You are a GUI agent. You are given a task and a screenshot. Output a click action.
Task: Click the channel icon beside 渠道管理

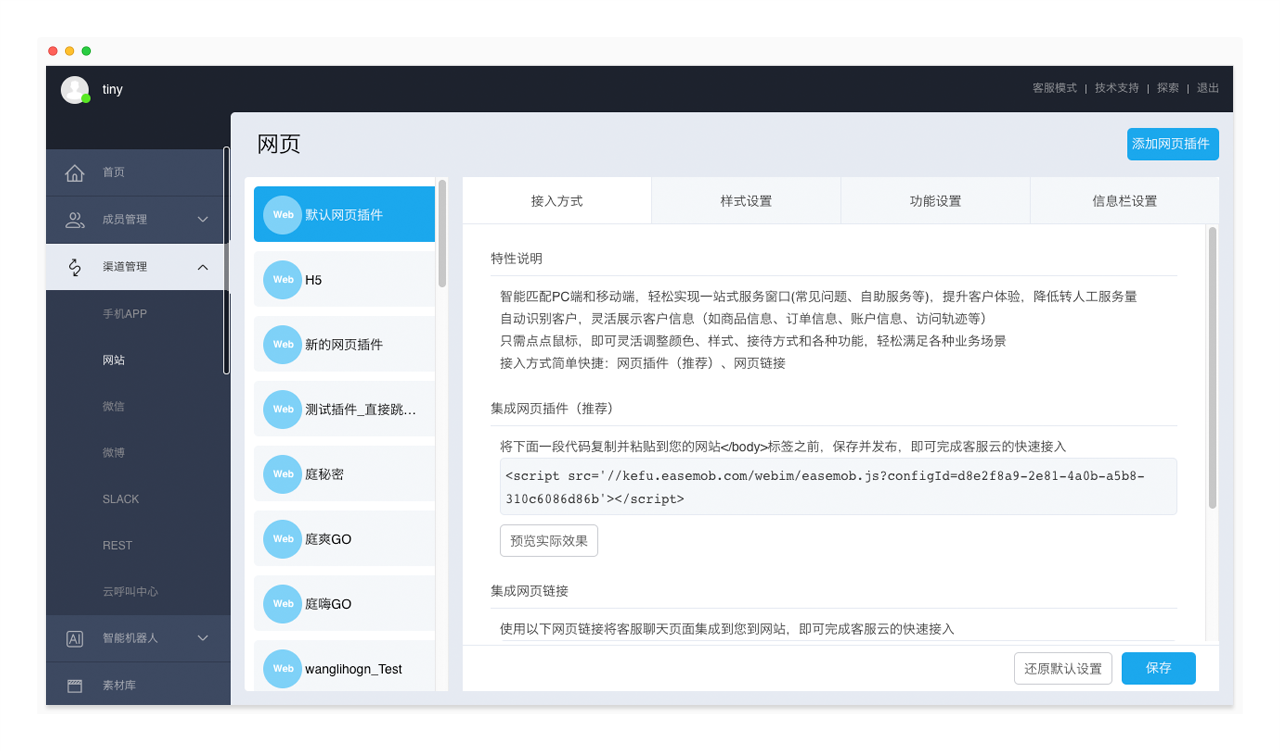click(75, 267)
